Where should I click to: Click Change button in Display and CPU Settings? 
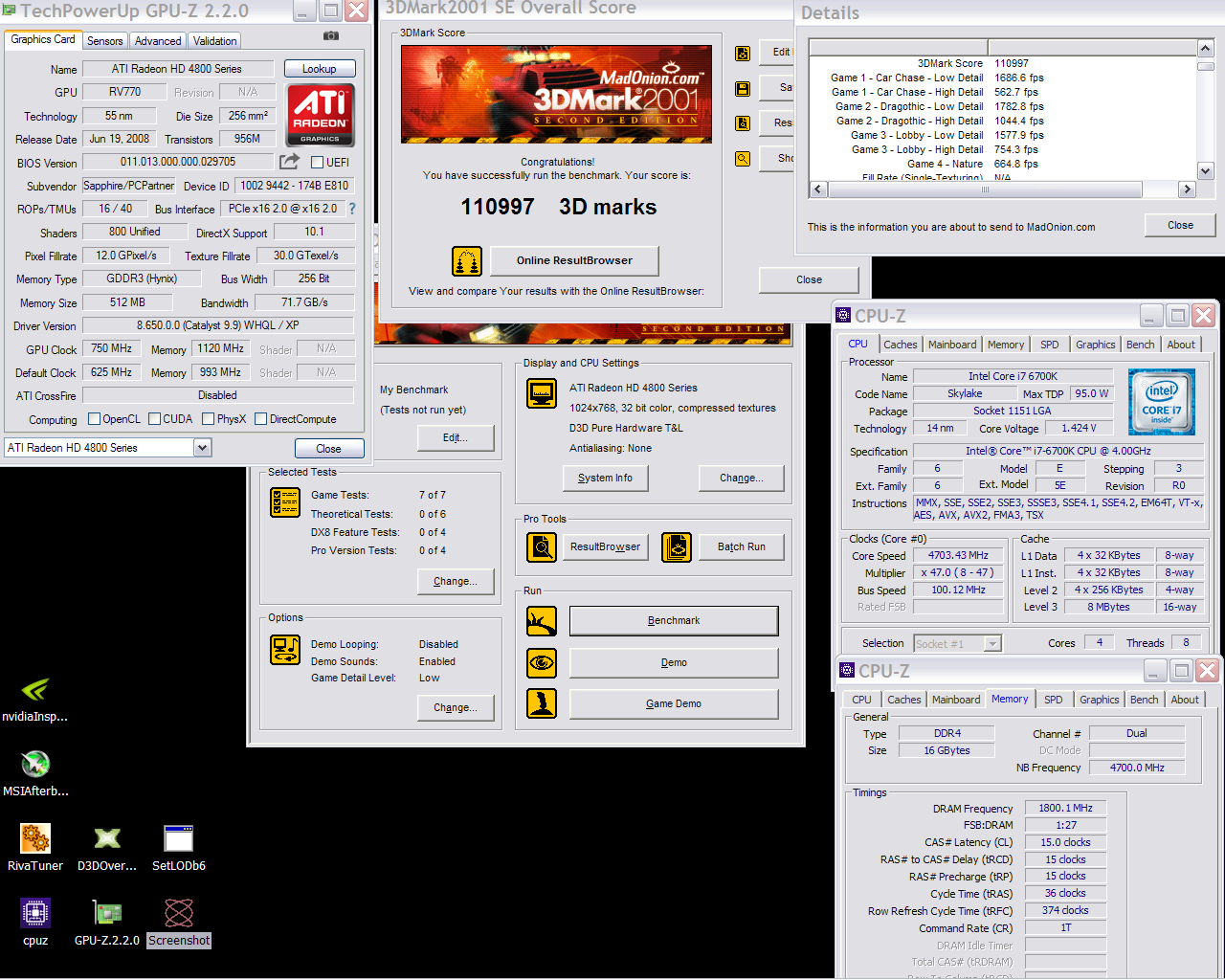[x=742, y=478]
